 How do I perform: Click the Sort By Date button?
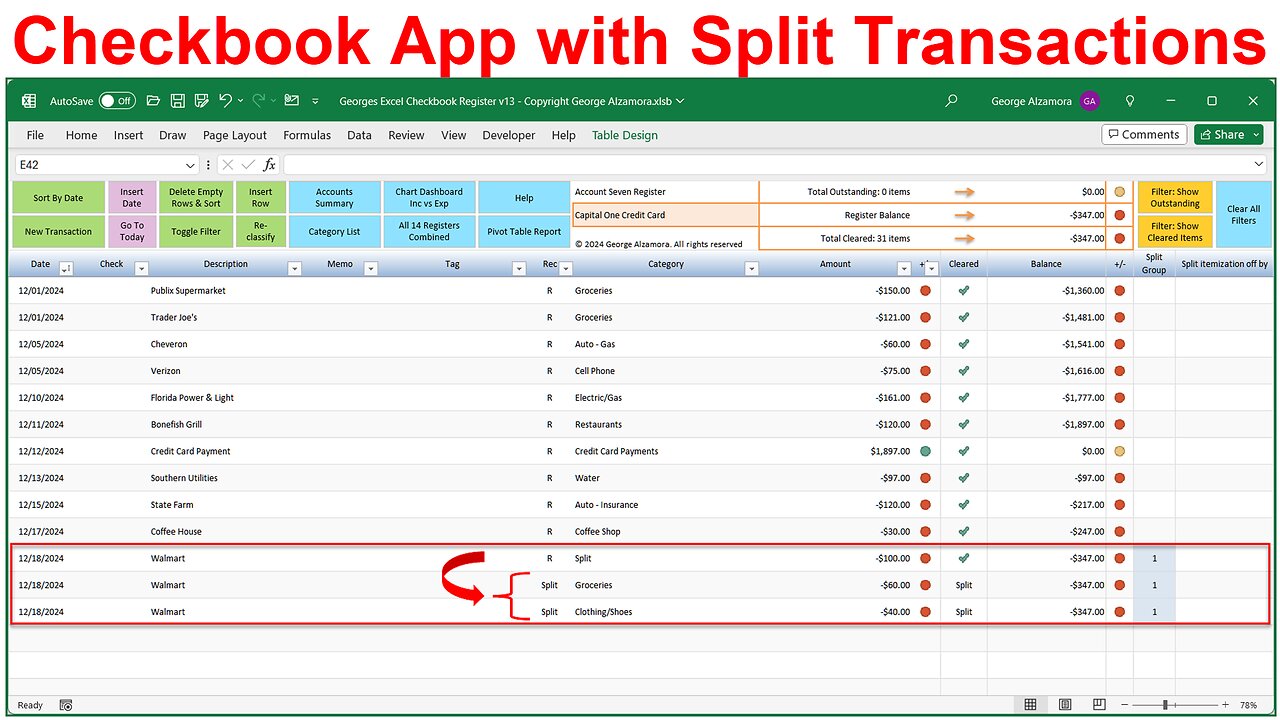click(58, 198)
